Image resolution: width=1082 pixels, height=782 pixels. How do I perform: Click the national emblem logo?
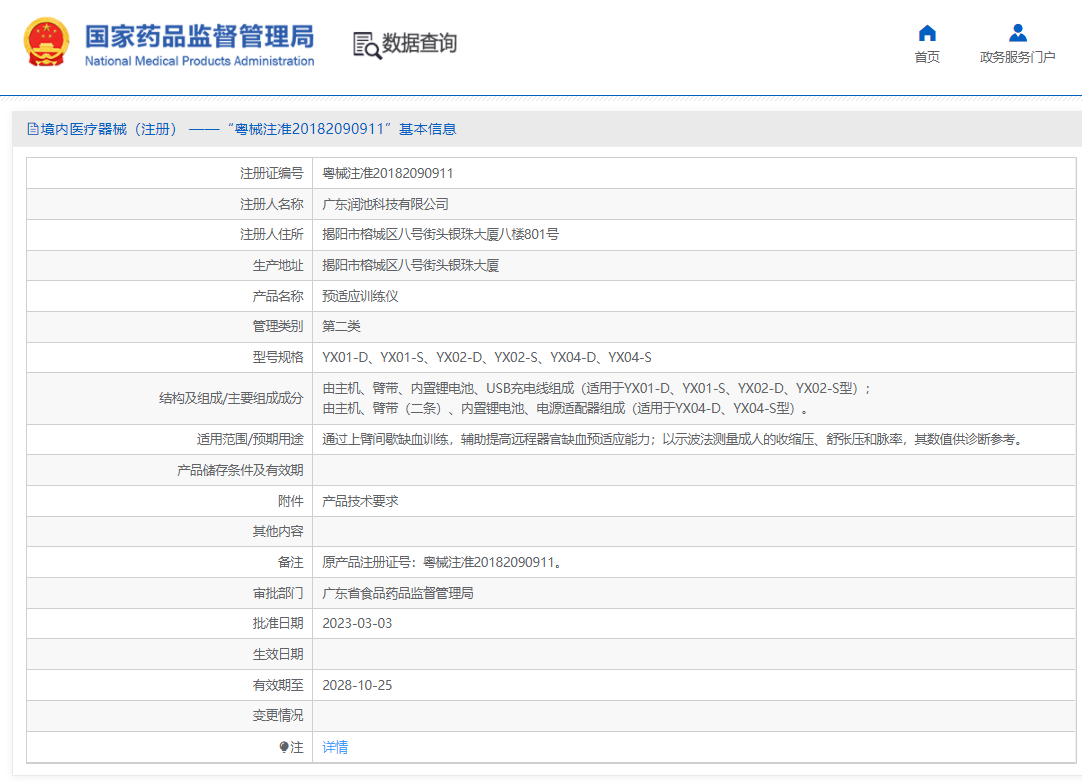click(x=46, y=42)
